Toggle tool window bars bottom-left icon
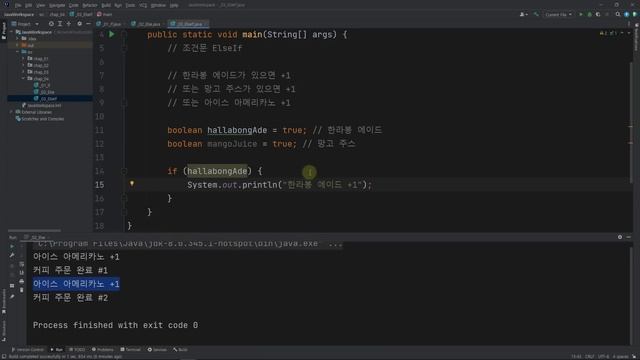Image resolution: width=640 pixels, height=360 pixels. pos(4,356)
